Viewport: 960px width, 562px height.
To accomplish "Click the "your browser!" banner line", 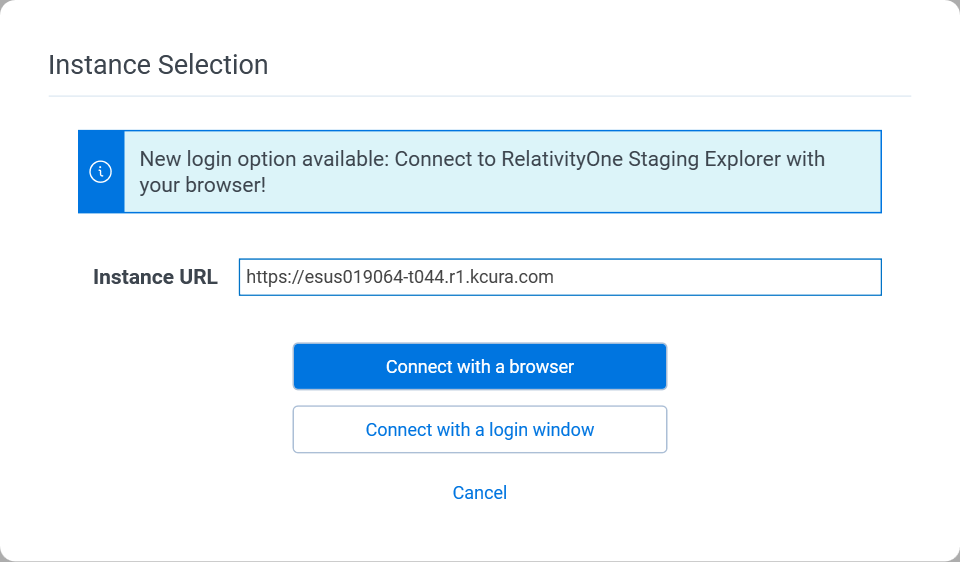I will click(x=203, y=185).
